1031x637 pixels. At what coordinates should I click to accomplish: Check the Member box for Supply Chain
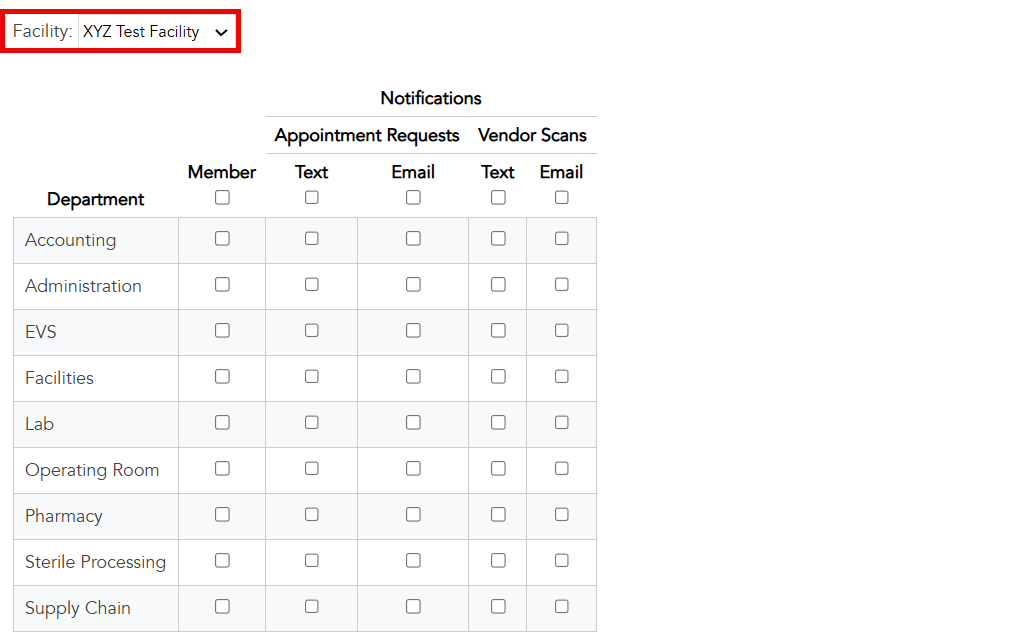[x=221, y=606]
